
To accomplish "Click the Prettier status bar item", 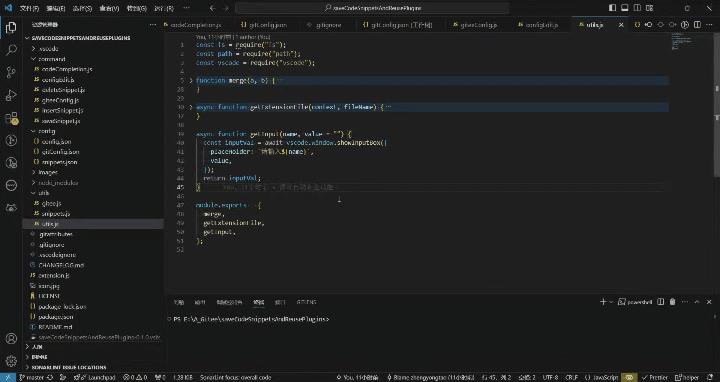I will tap(655, 377).
